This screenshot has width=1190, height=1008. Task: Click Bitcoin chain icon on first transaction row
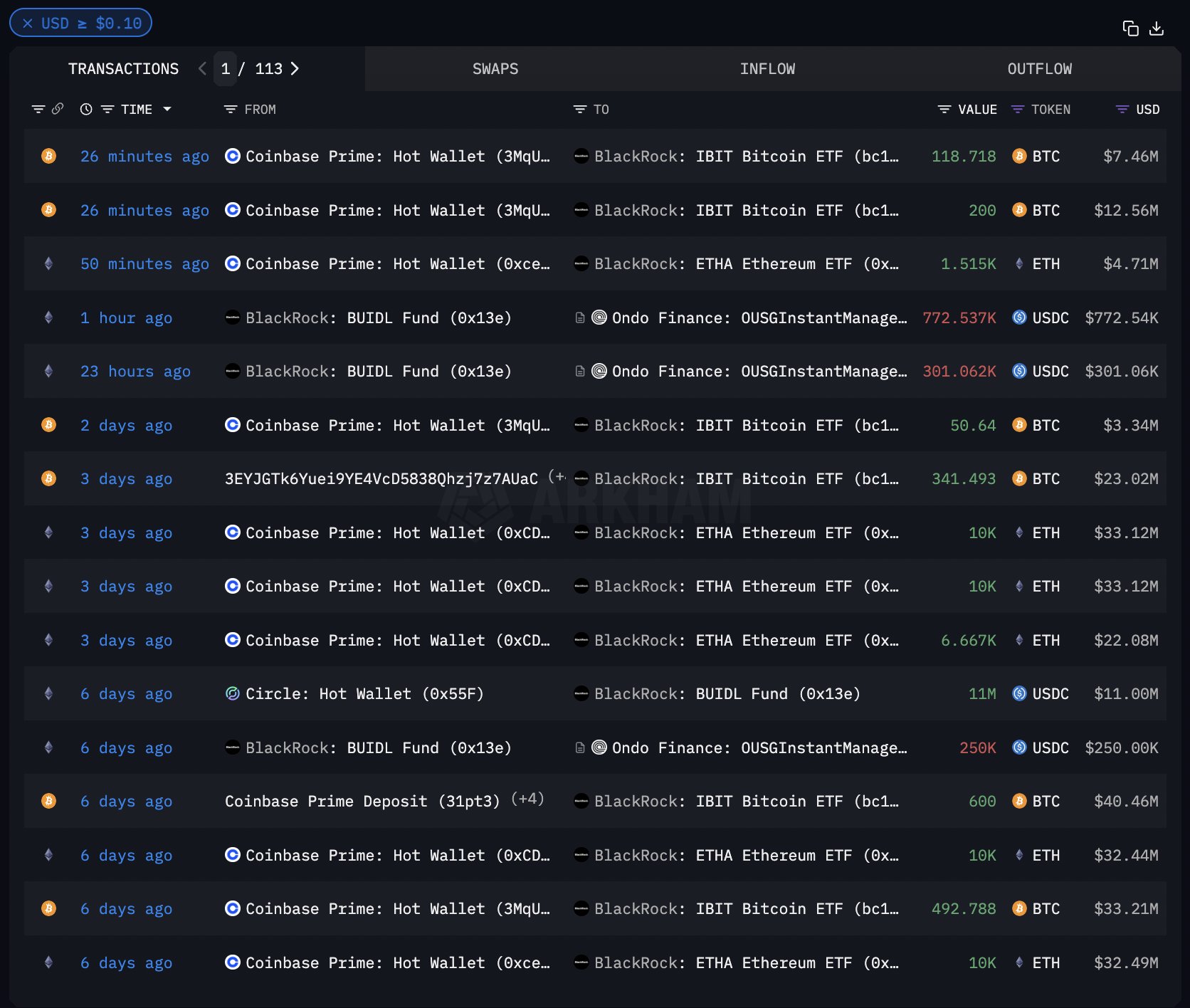coord(48,156)
